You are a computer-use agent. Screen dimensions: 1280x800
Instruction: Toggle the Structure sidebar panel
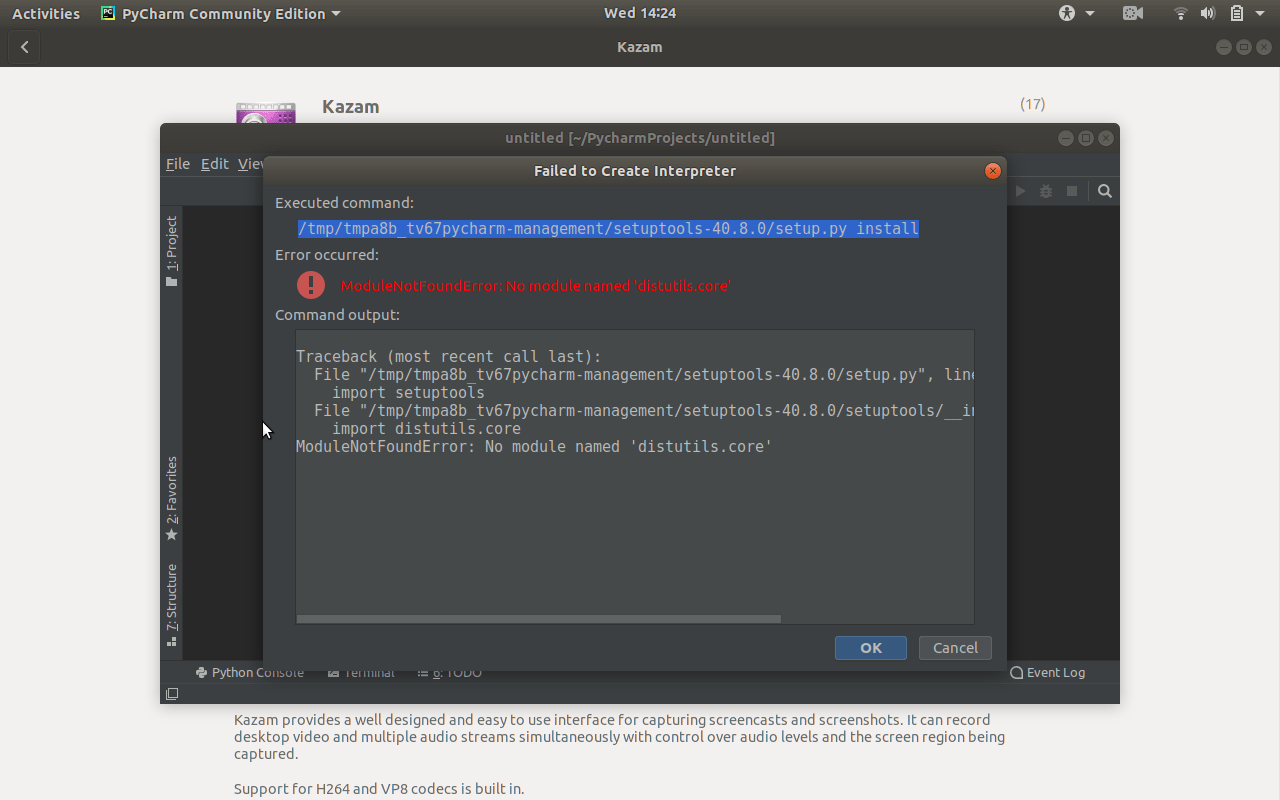click(171, 608)
